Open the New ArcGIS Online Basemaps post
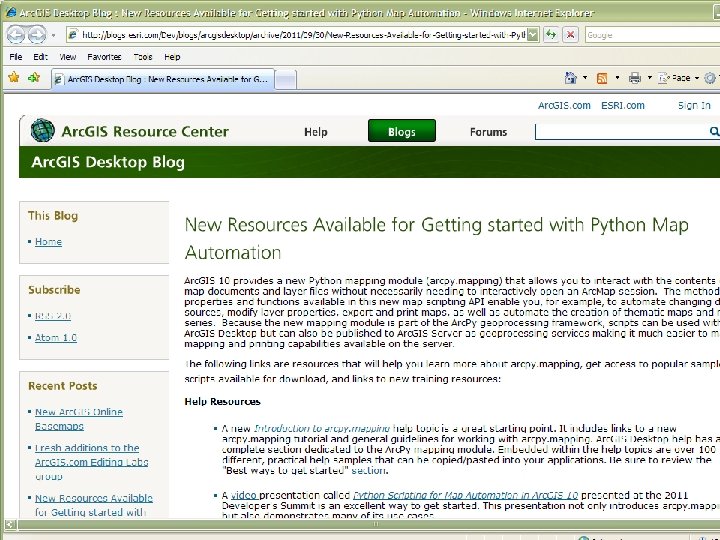 [x=79, y=419]
